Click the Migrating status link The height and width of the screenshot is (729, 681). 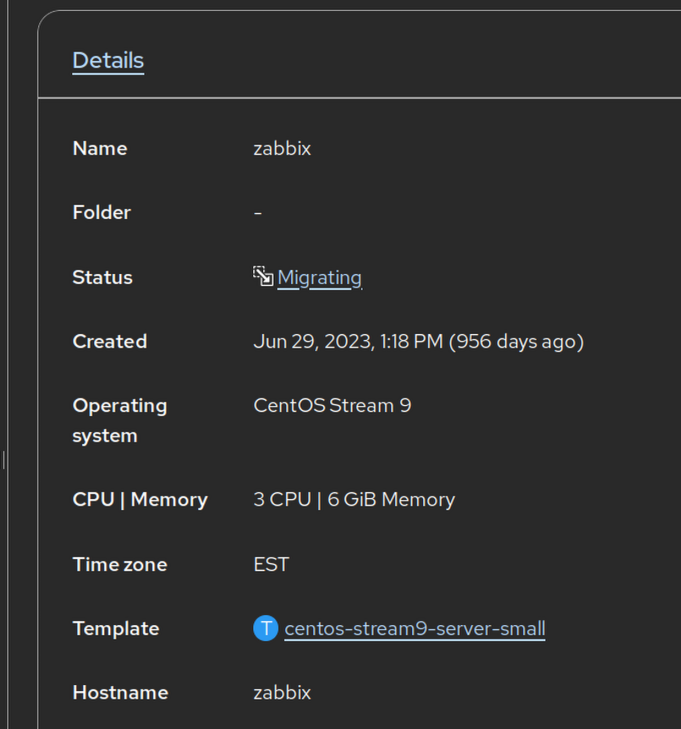click(x=319, y=277)
